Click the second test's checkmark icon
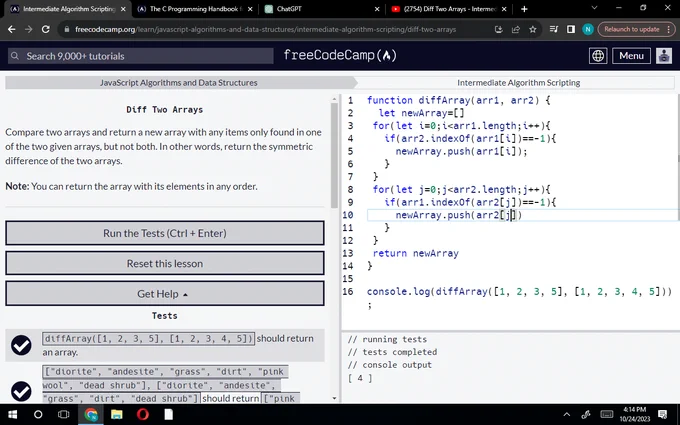This screenshot has height=425, width=680. click(21, 392)
